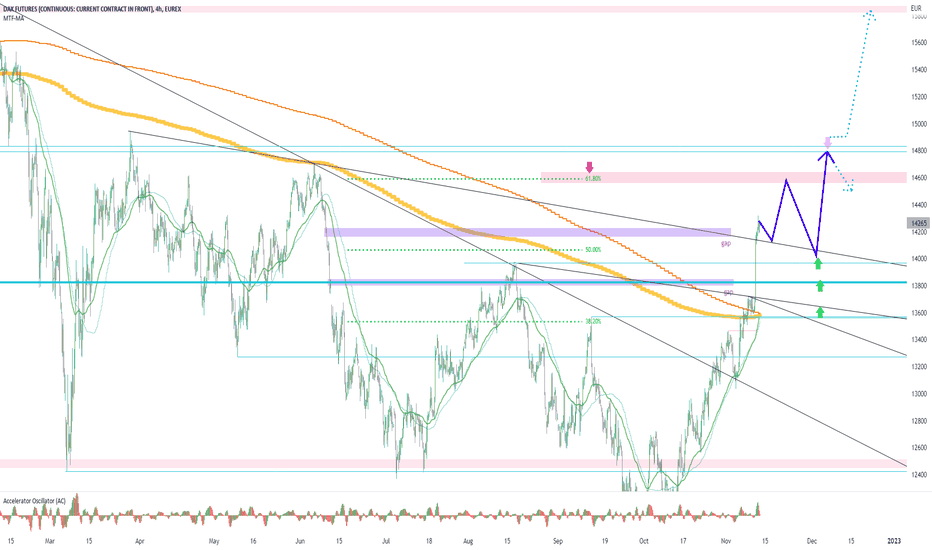Click the current price tag 14265
Screen dimensions: 932x550
pyautogui.click(x=918, y=223)
